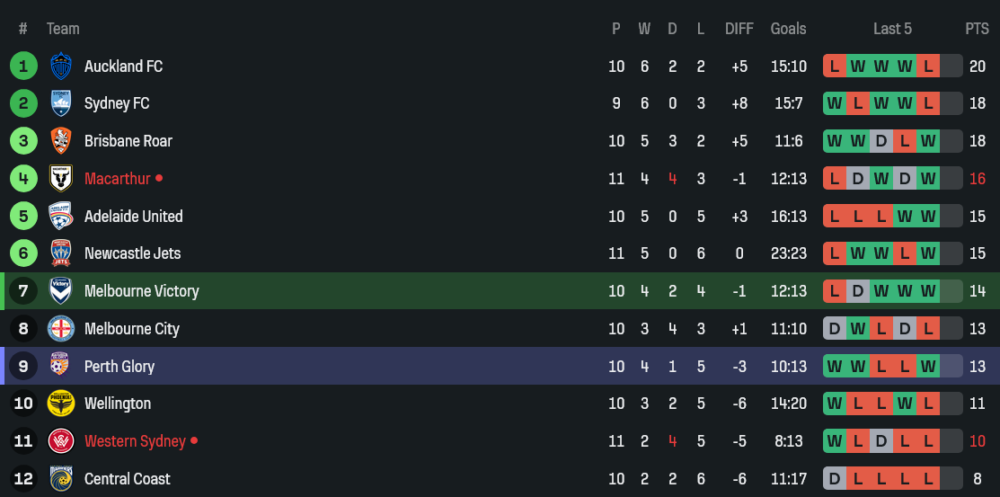Image resolution: width=1000 pixels, height=497 pixels.
Task: Click the Sydney FC team logo
Action: click(x=62, y=103)
